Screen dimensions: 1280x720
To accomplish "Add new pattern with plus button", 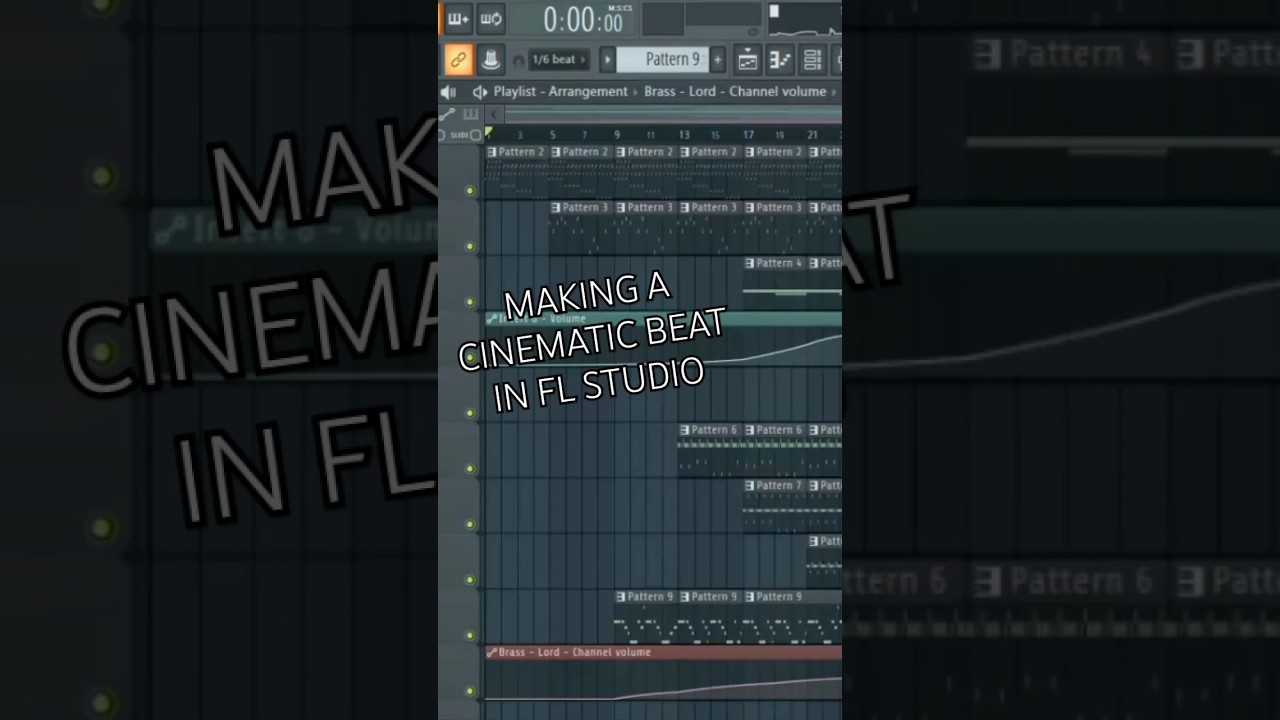I will coord(717,60).
